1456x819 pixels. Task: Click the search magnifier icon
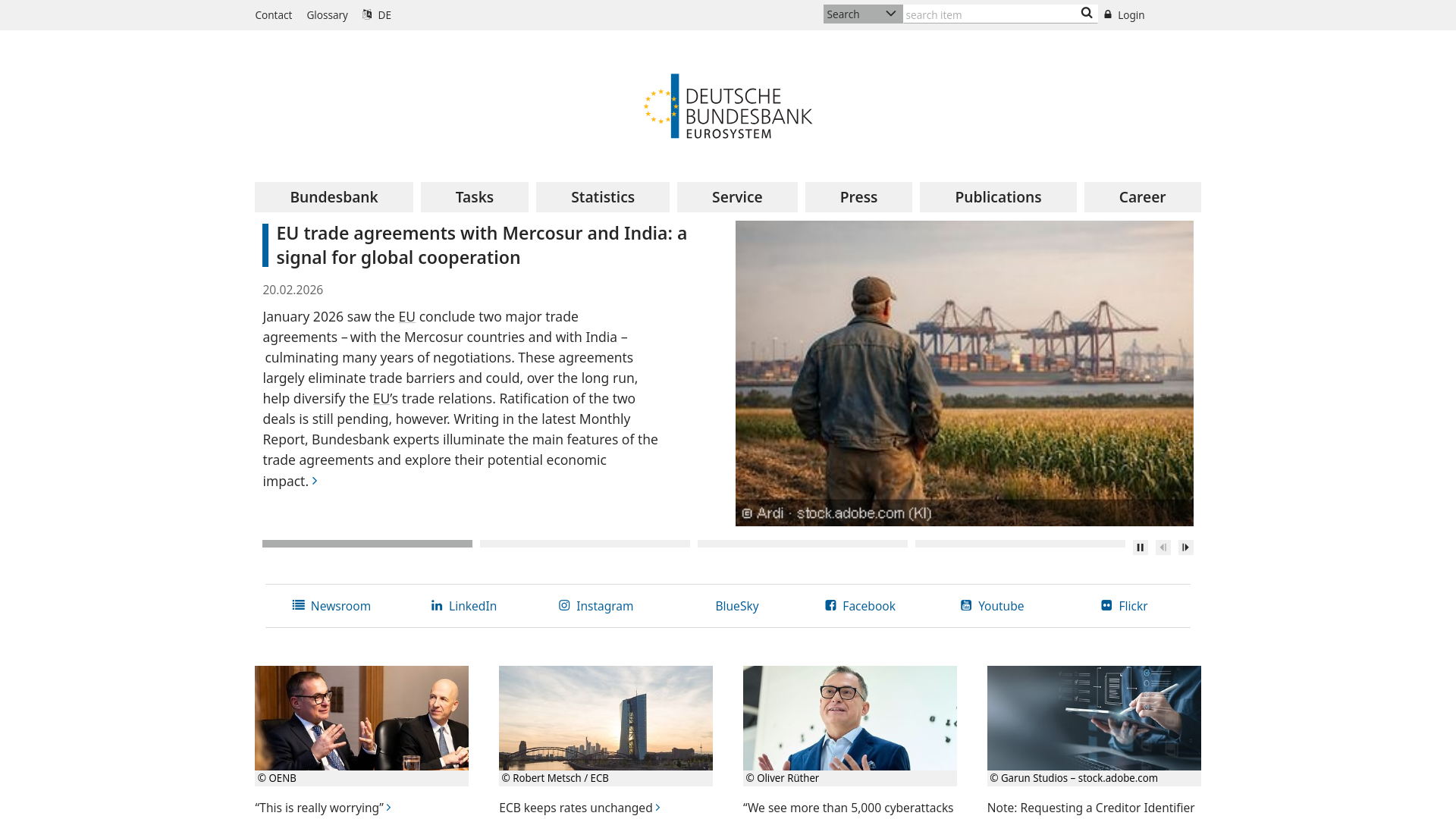coord(1086,13)
